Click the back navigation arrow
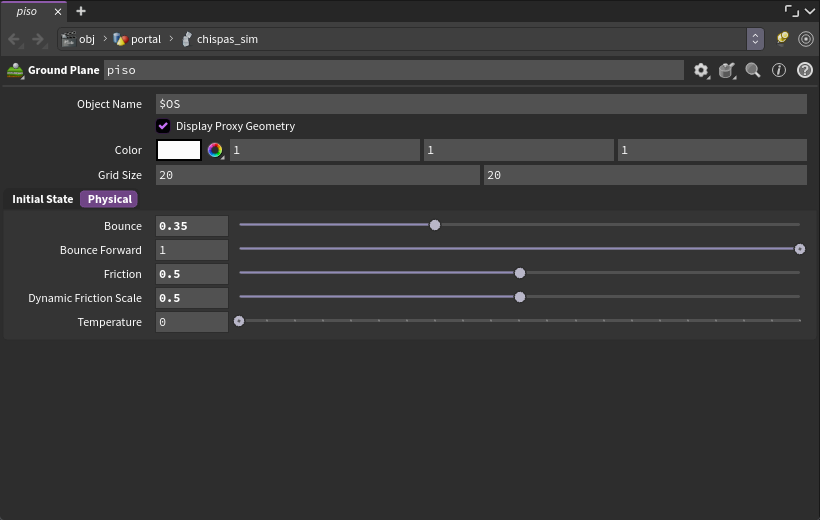The width and height of the screenshot is (820, 520). 14,39
